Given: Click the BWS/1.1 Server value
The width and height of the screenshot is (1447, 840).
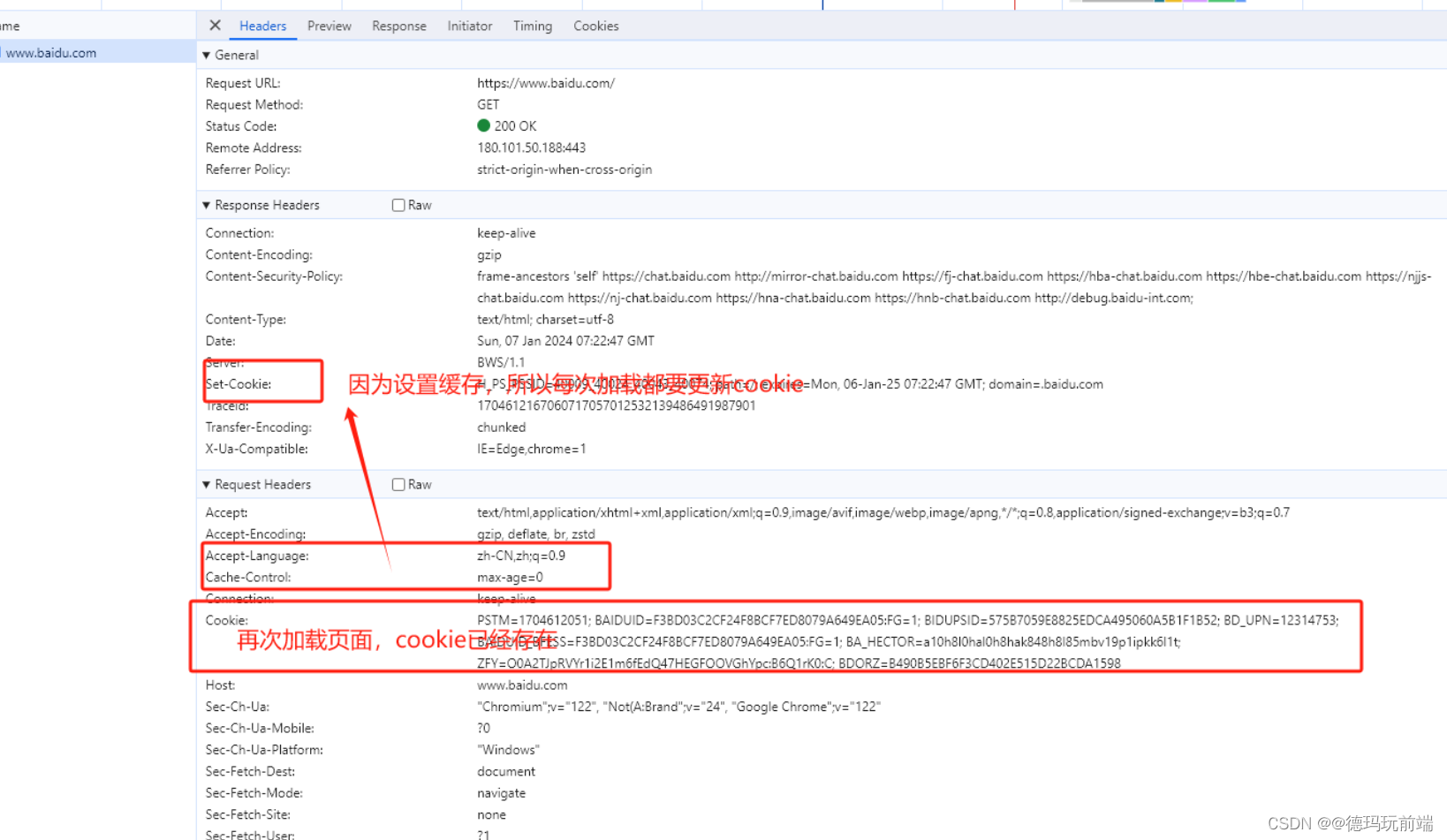Looking at the screenshot, I should (x=501, y=362).
